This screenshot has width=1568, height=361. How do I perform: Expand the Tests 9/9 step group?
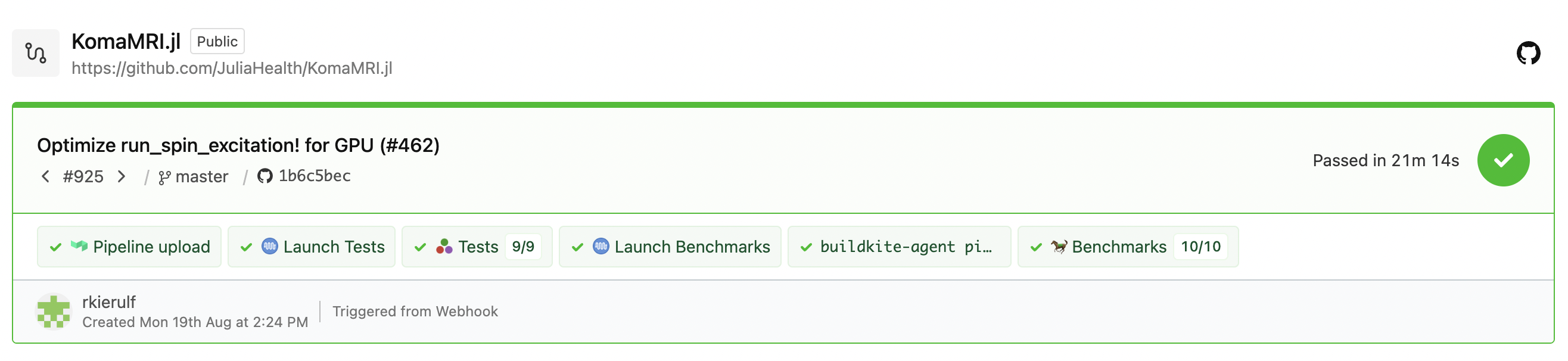pos(477,247)
